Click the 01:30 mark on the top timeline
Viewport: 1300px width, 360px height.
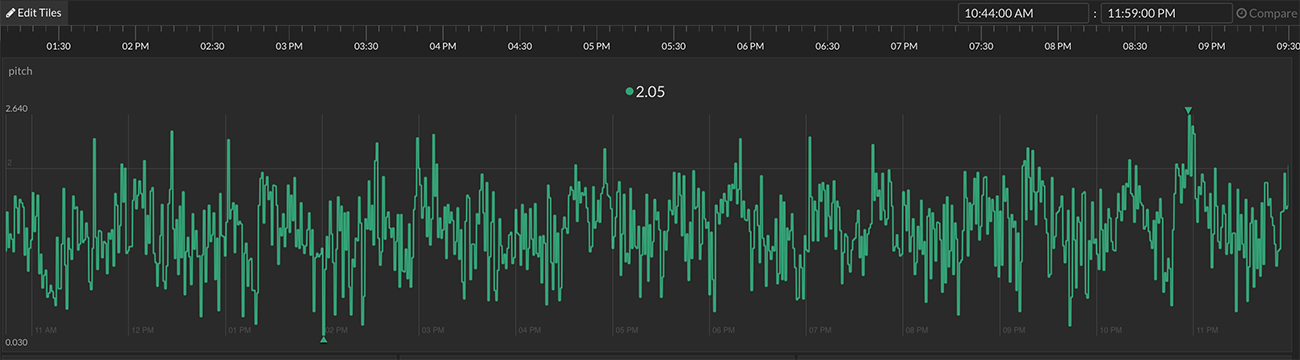58,46
